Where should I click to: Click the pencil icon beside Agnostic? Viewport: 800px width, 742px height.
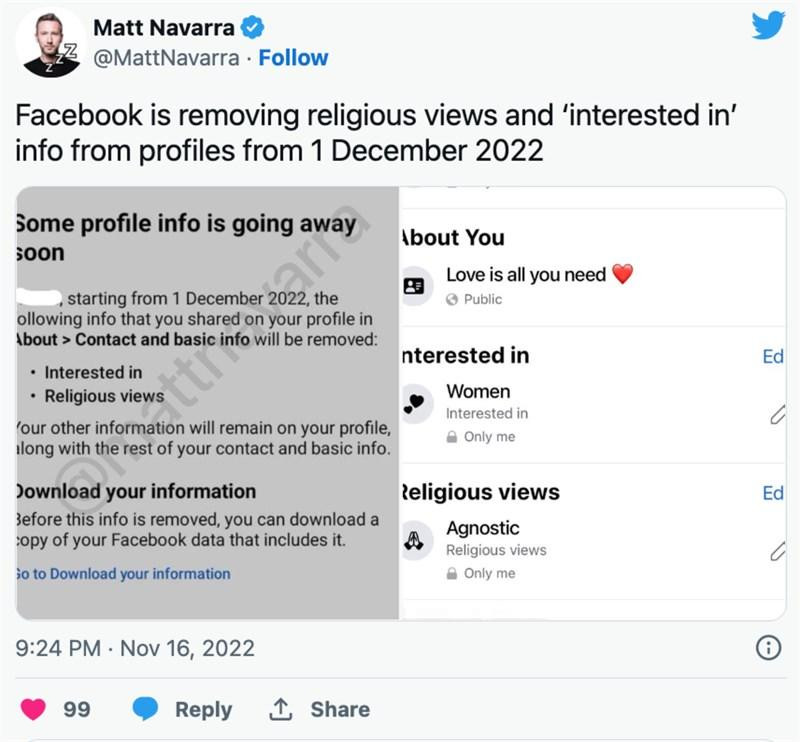point(777,551)
